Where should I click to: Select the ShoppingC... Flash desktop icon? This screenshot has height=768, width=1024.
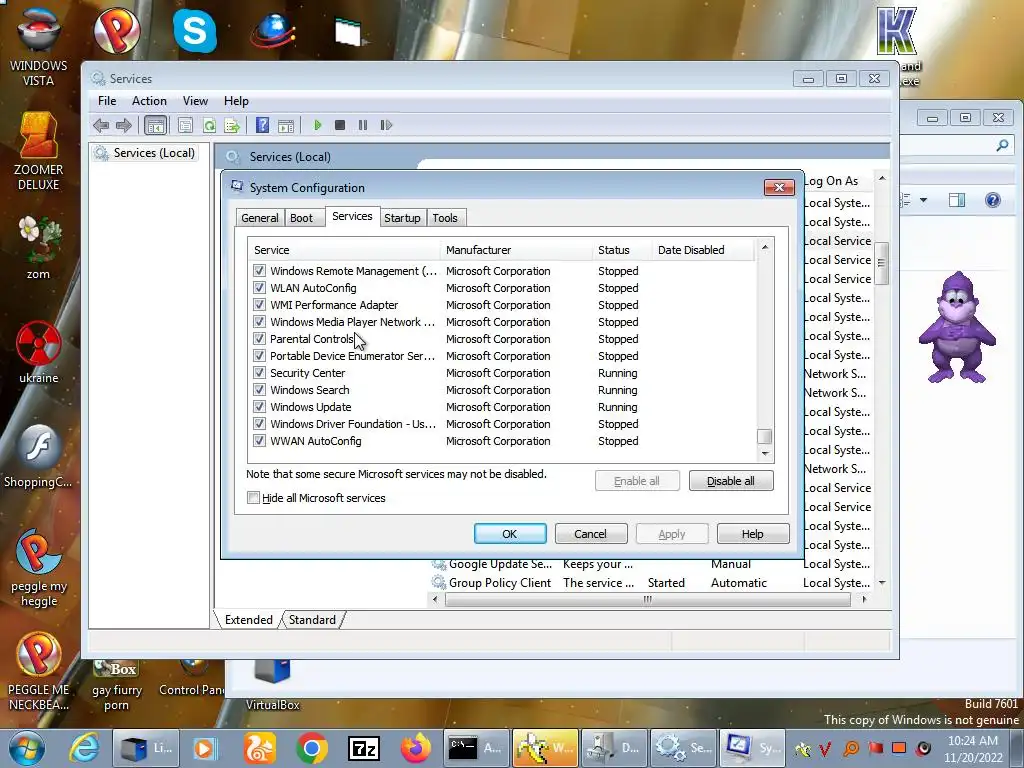(x=38, y=457)
